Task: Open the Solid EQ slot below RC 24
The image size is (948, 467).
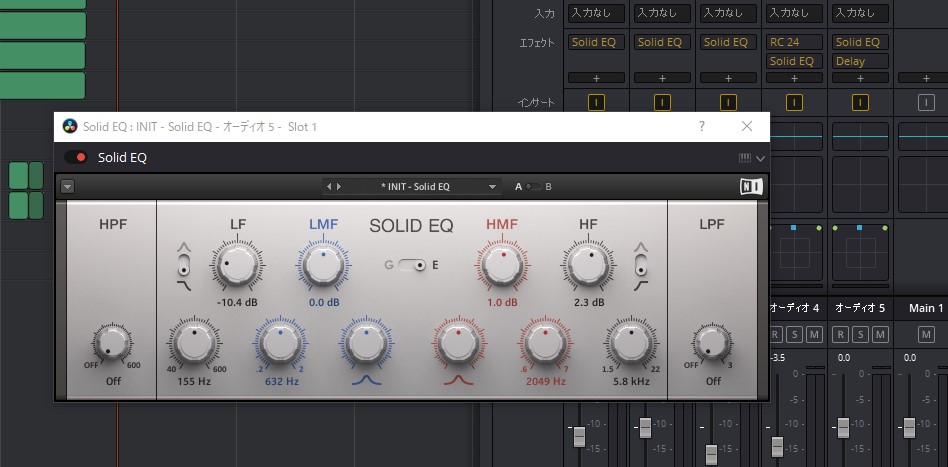Action: (794, 61)
